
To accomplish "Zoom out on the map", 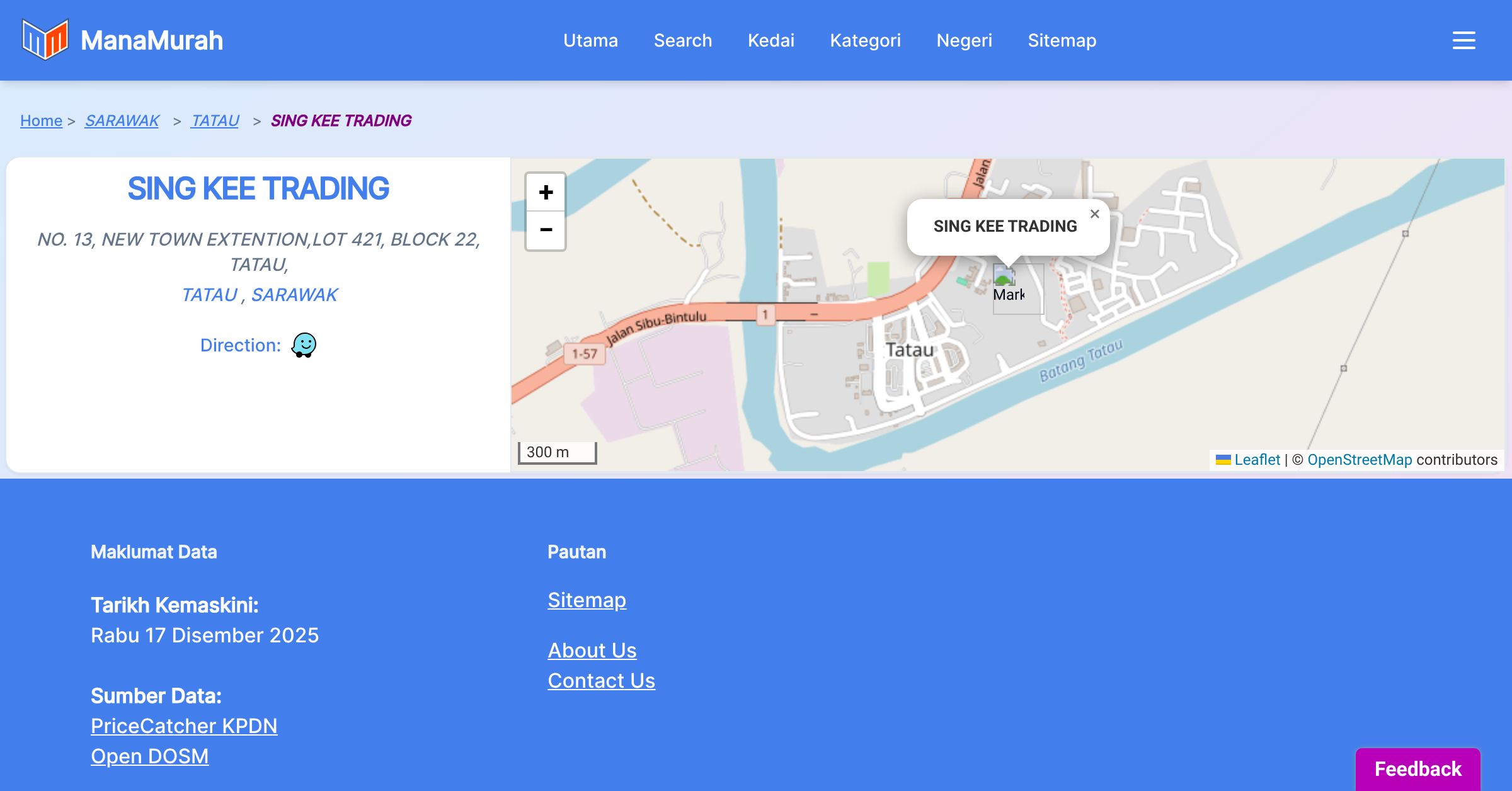I will (546, 230).
